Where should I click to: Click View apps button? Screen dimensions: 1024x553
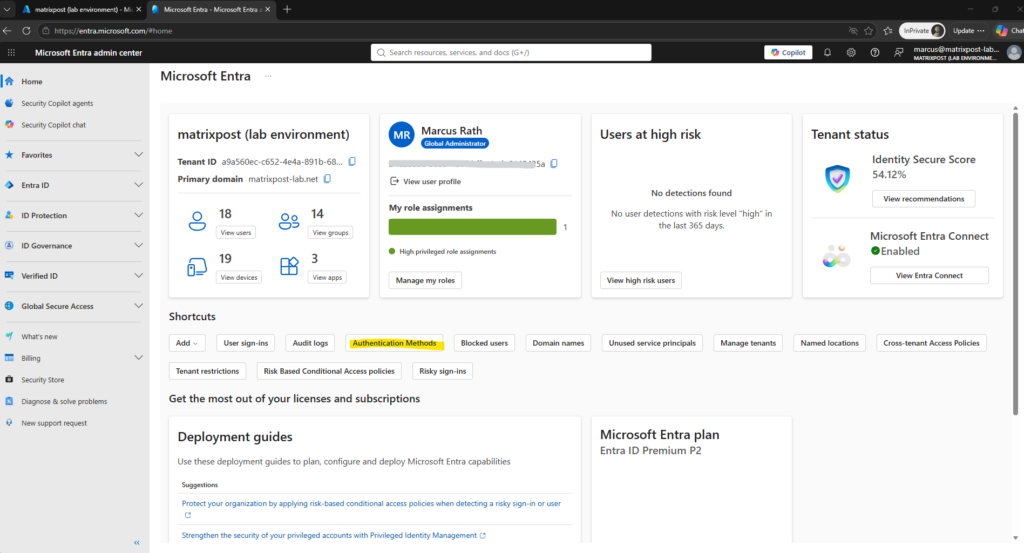pos(327,277)
